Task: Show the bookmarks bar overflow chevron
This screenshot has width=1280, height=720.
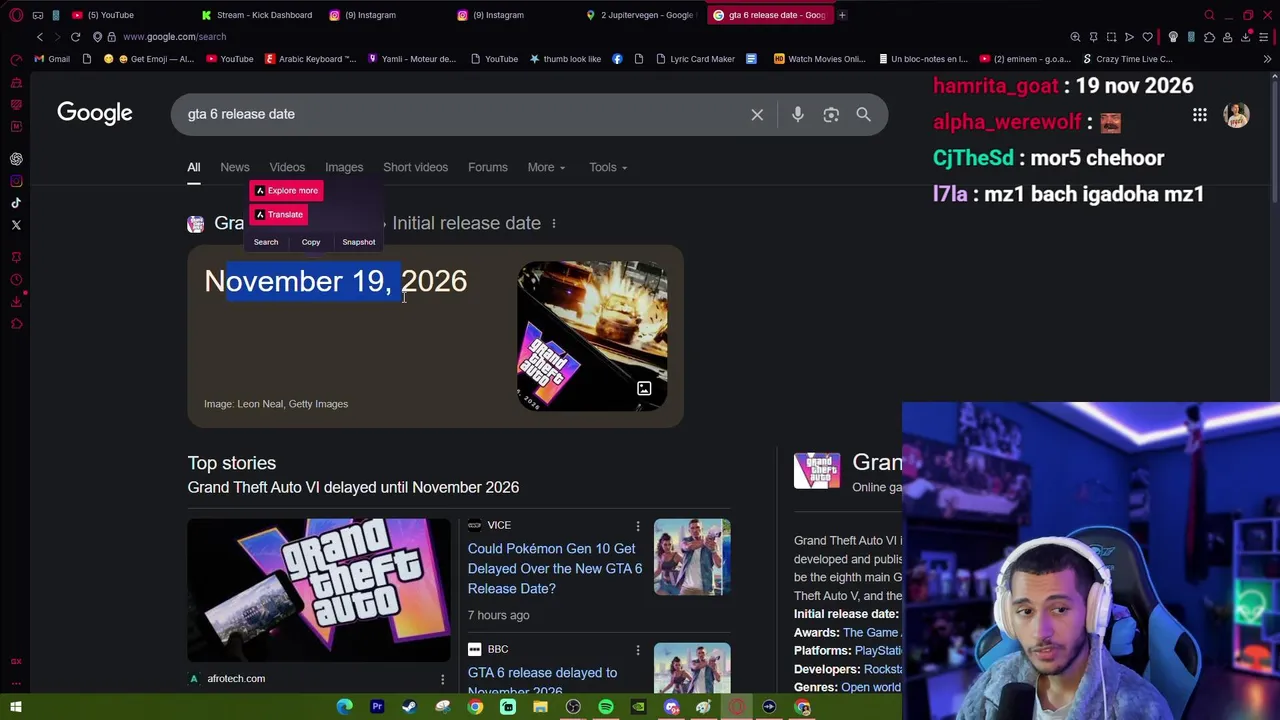Action: (x=1267, y=59)
